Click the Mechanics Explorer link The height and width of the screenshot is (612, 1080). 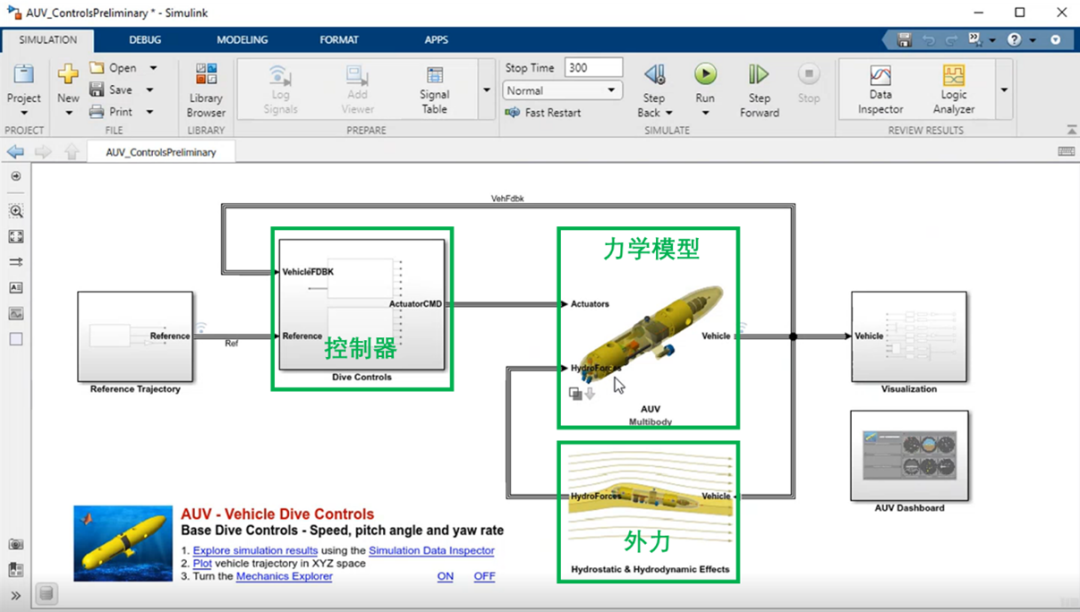point(284,576)
